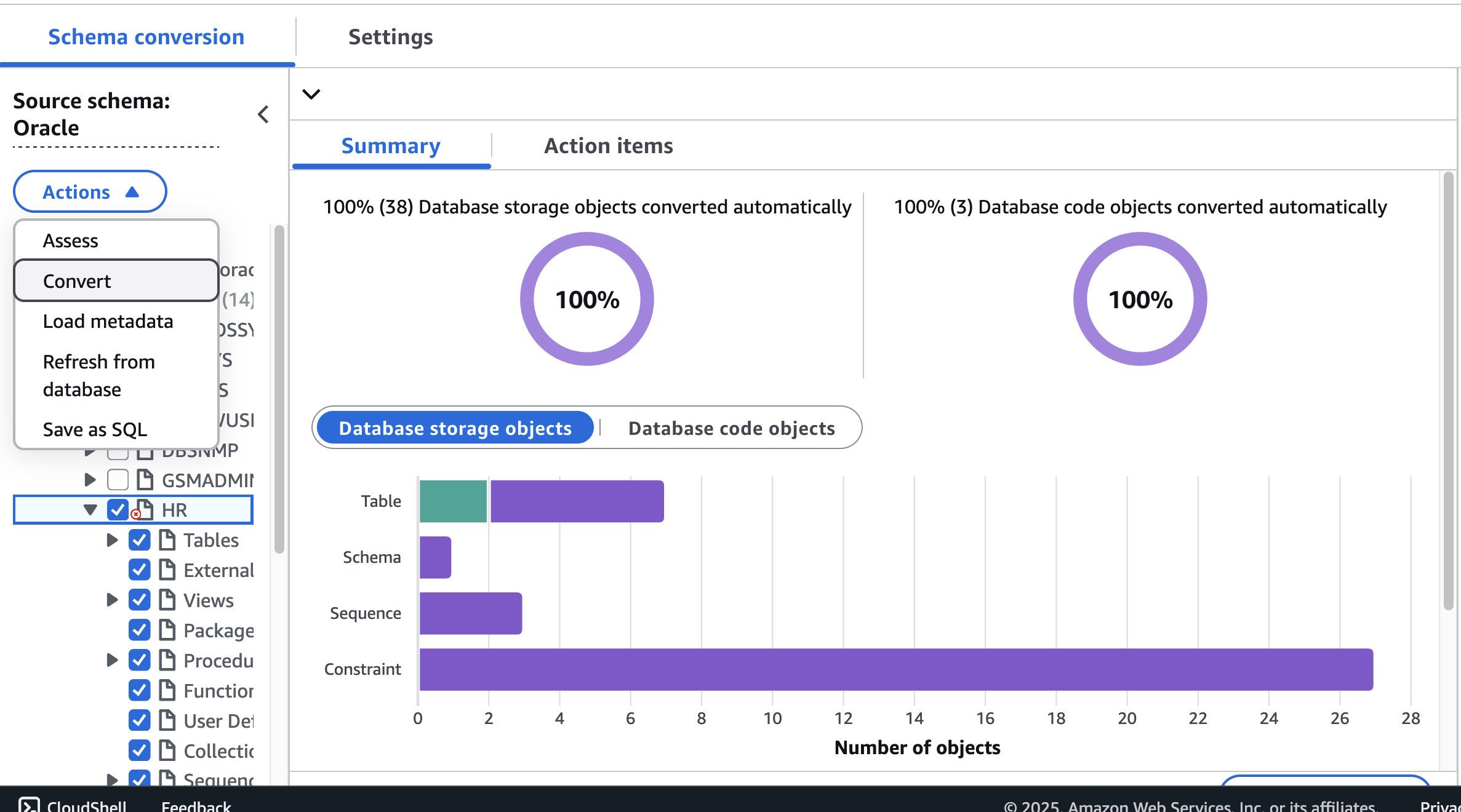Choose Convert from Actions menu
This screenshot has width=1461, height=812.
pyautogui.click(x=116, y=281)
